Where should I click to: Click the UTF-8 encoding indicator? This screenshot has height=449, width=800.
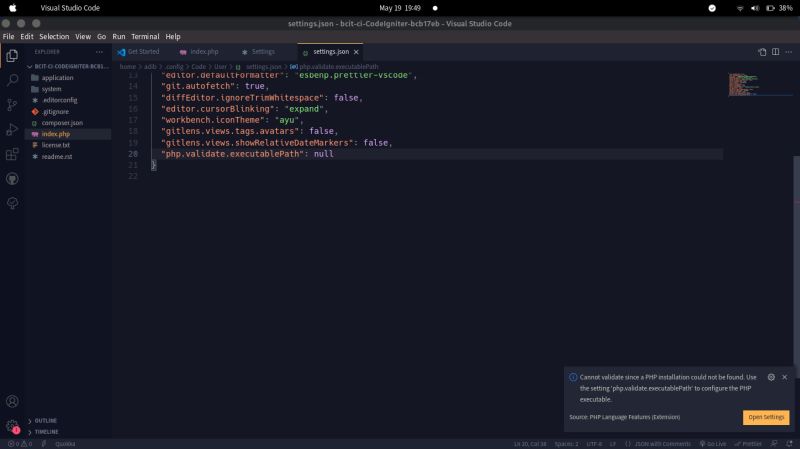click(x=594, y=444)
